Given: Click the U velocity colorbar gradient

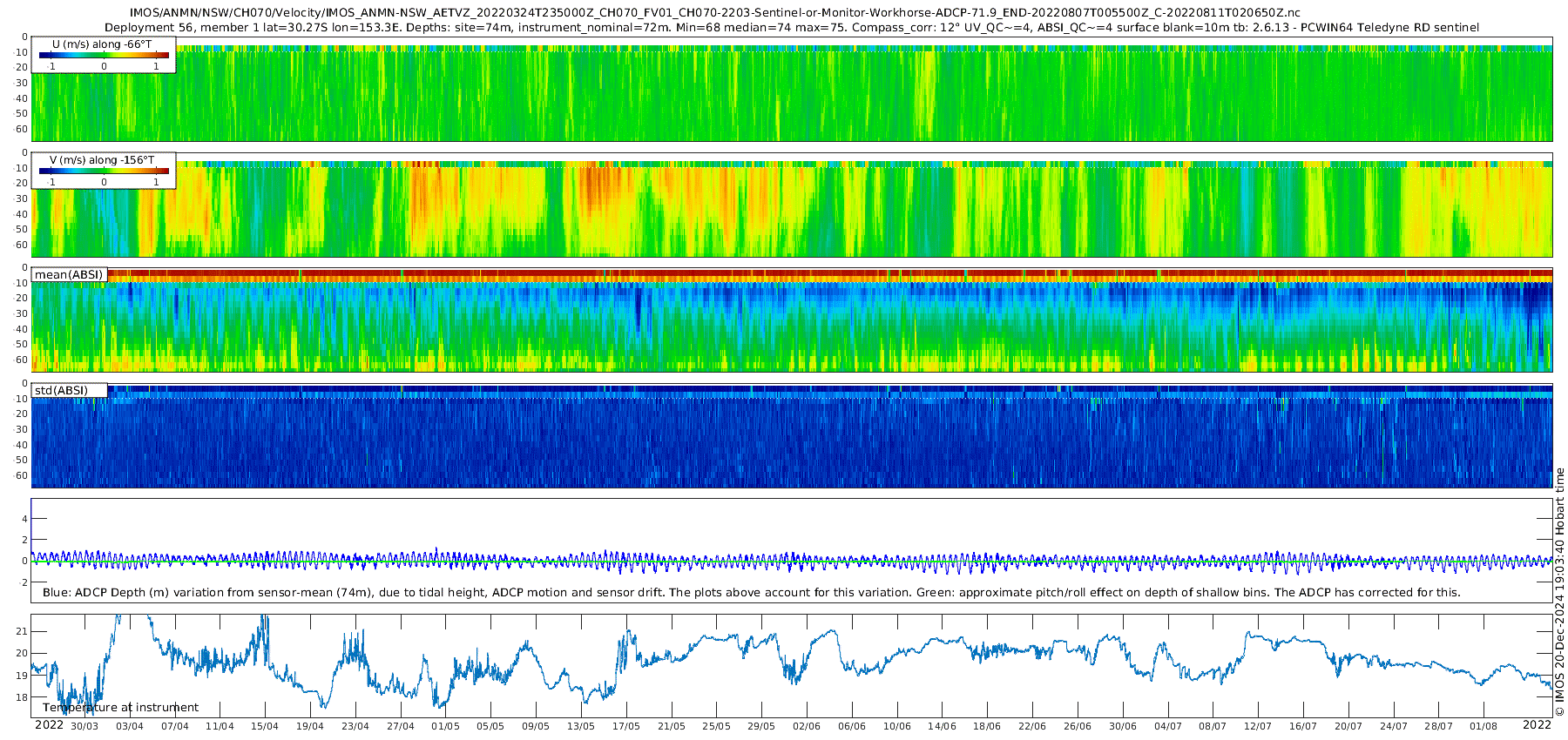Looking at the screenshot, I should pyautogui.click(x=104, y=56).
